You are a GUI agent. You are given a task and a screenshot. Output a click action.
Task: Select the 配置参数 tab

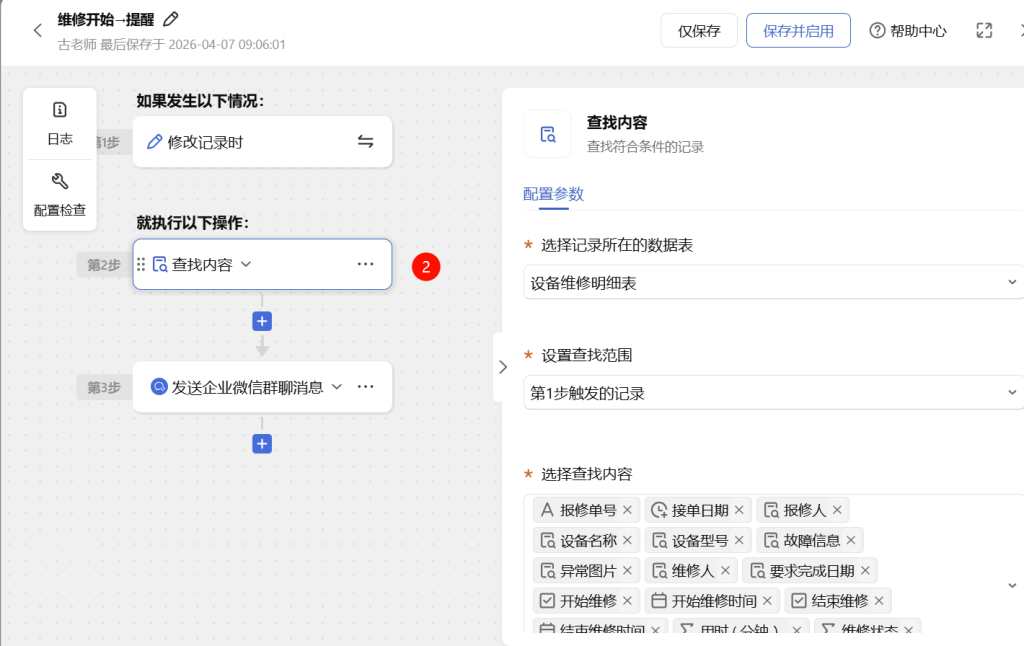click(x=553, y=194)
